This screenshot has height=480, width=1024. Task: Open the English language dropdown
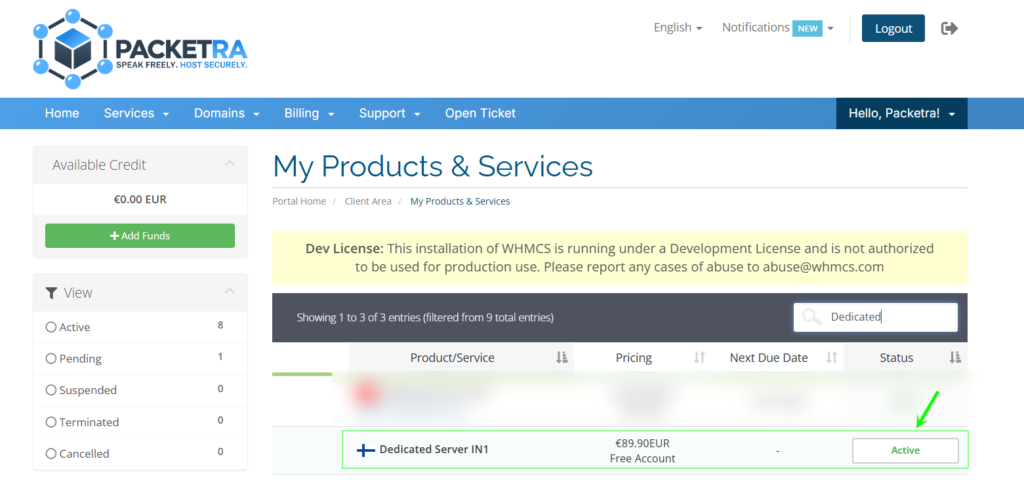(x=678, y=27)
